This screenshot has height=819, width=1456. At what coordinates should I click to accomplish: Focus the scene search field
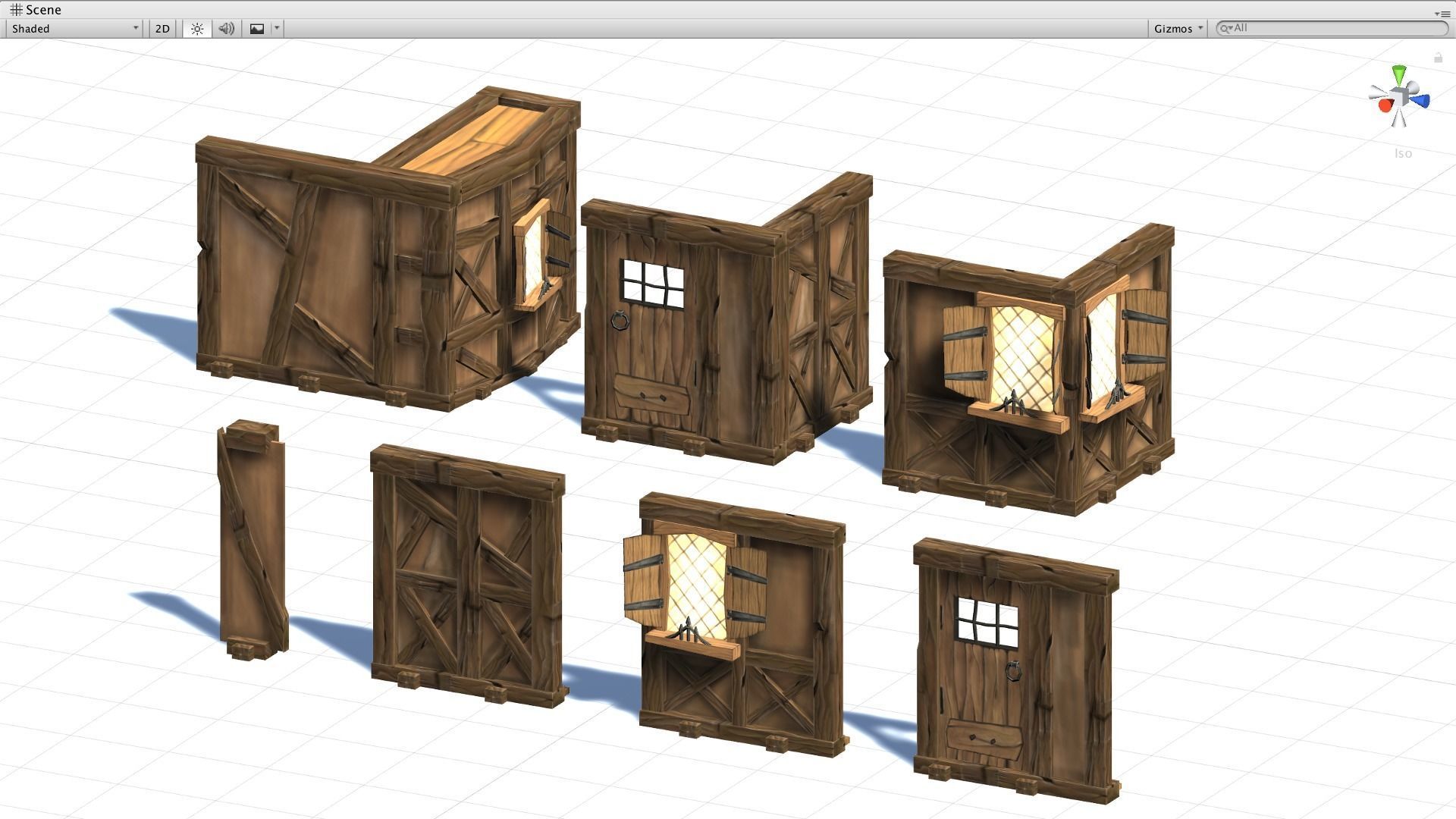(1332, 28)
